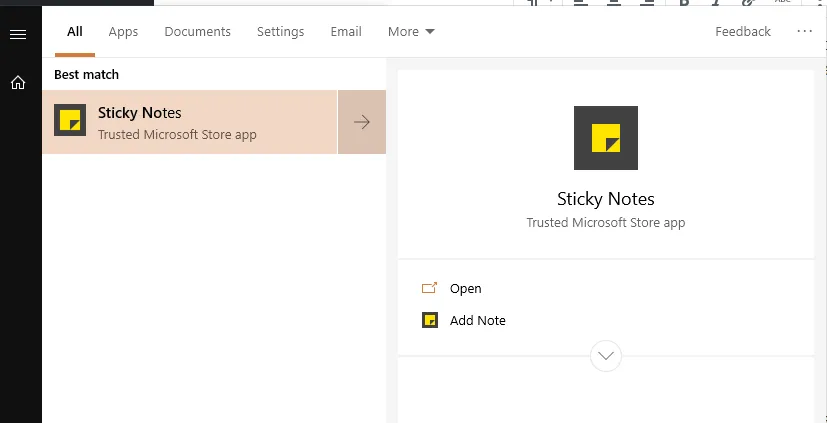Image resolution: width=827 pixels, height=423 pixels.
Task: Switch to the Documents filter tab
Action: pos(197,32)
